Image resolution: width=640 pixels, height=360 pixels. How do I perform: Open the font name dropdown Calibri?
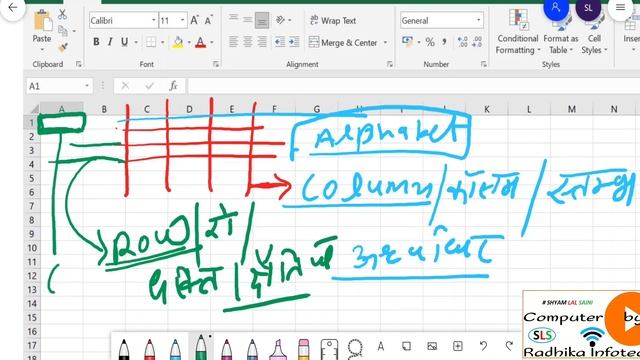154,20
